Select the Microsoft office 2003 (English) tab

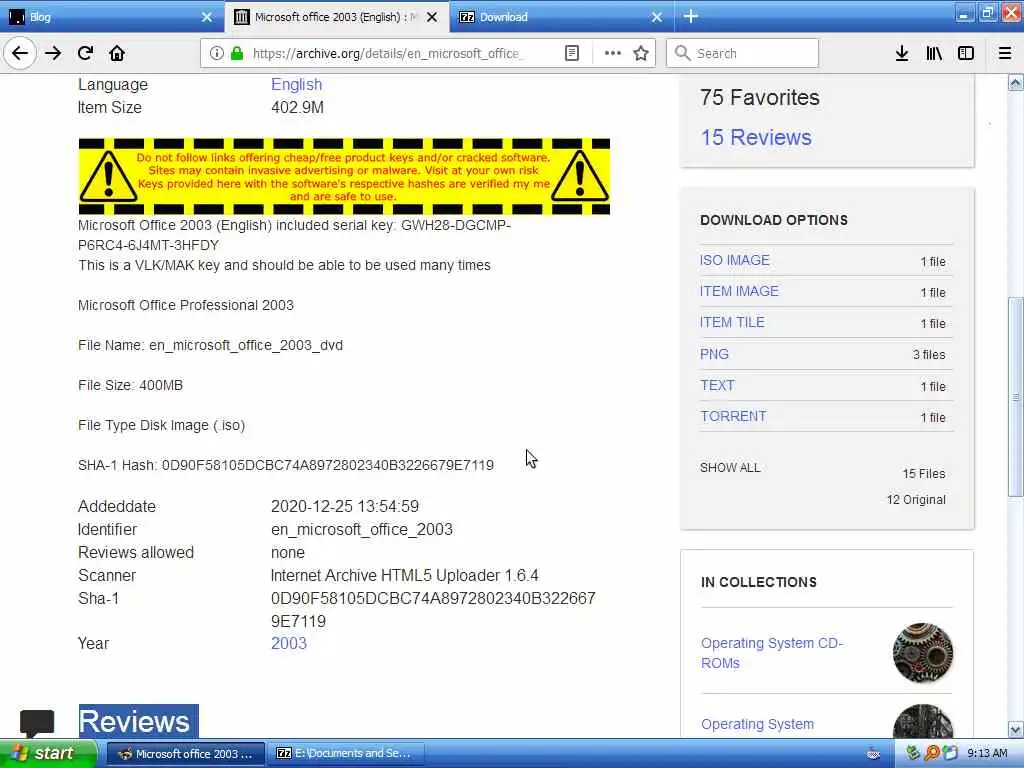[336, 17]
